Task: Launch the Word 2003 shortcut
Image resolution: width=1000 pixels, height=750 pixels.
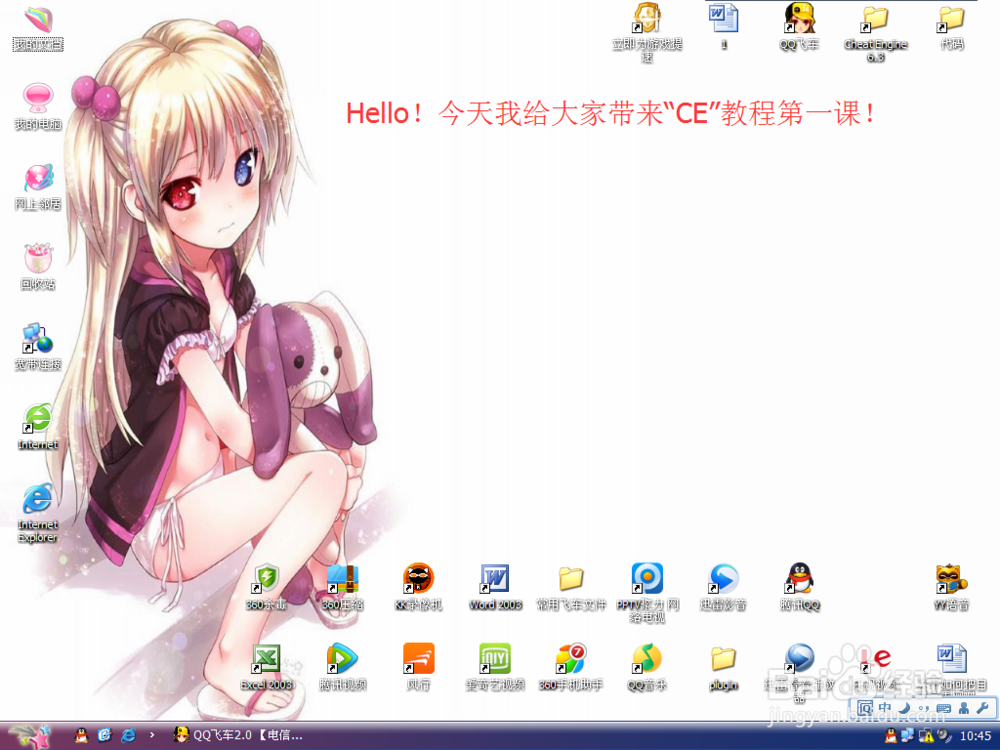Action: [495, 587]
